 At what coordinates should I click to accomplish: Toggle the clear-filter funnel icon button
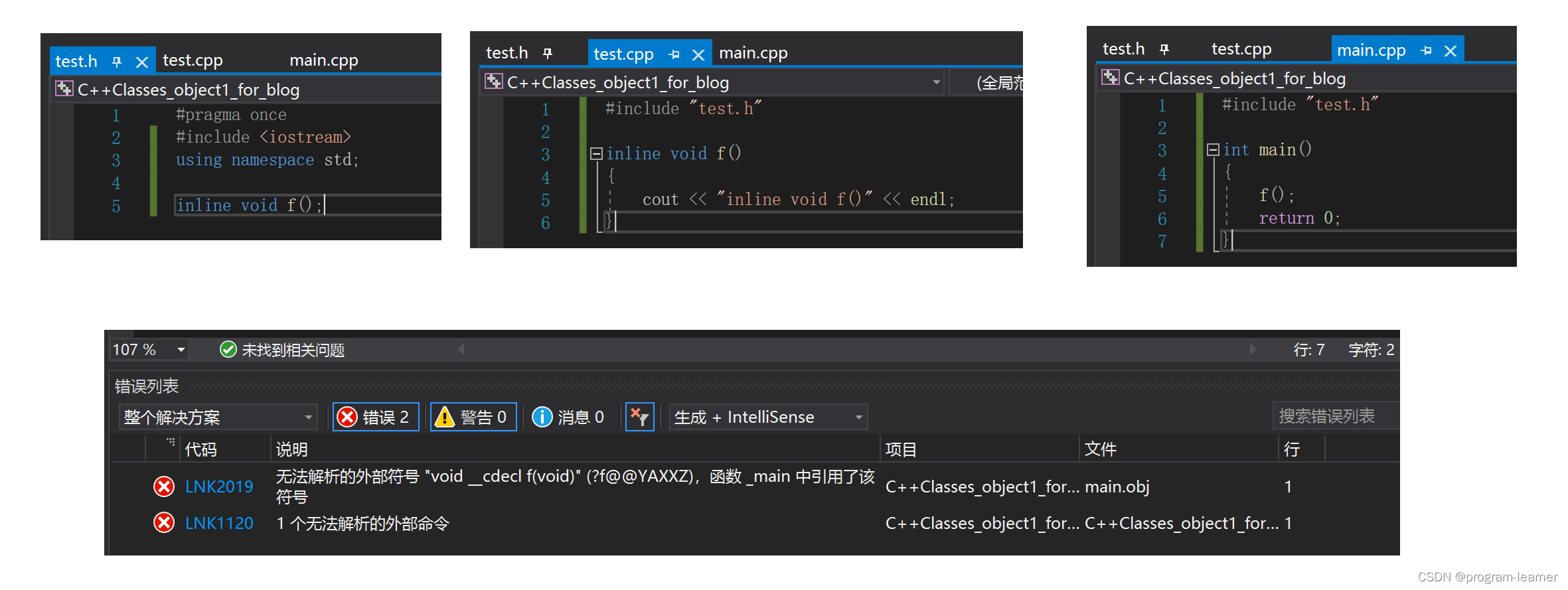tap(640, 417)
